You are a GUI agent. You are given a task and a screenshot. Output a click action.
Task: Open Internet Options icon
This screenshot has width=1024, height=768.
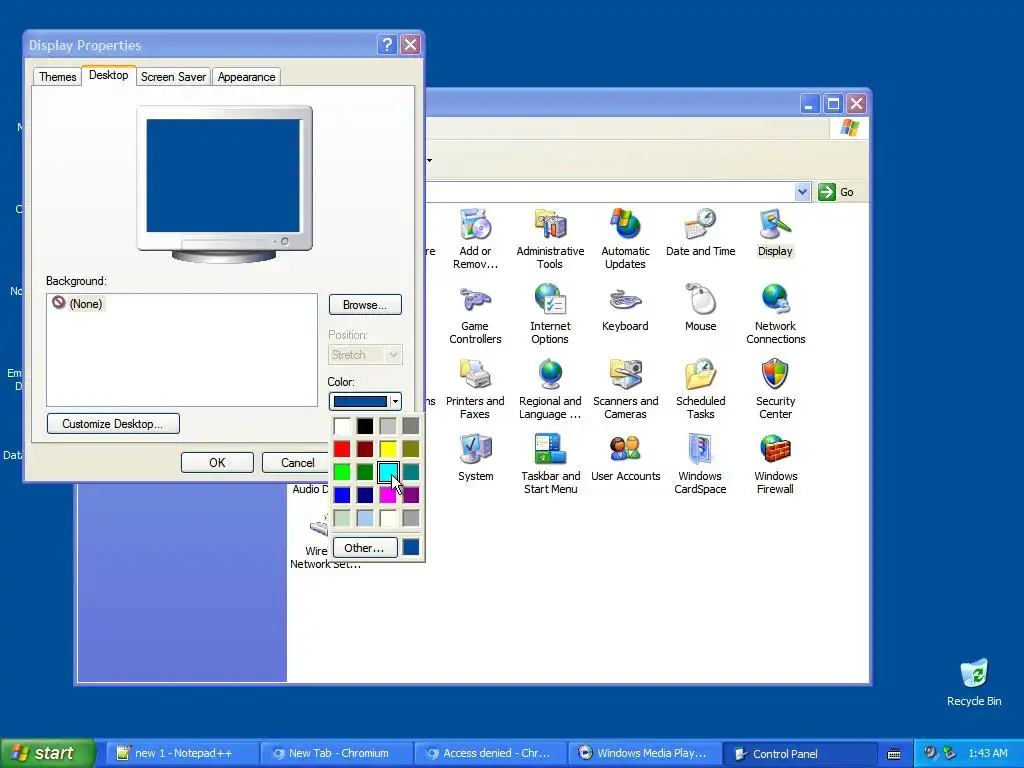pos(550,314)
